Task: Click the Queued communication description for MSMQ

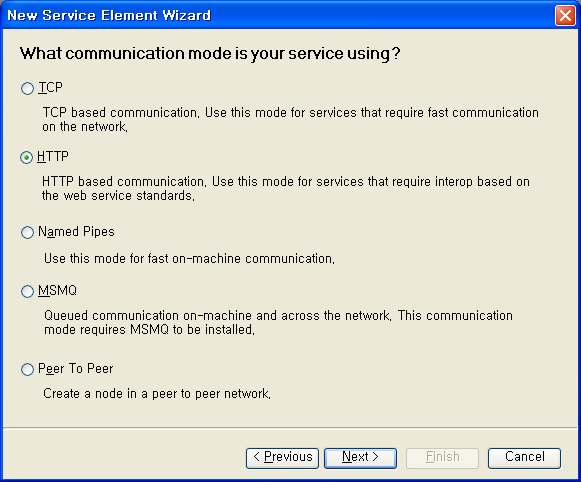Action: (x=278, y=322)
